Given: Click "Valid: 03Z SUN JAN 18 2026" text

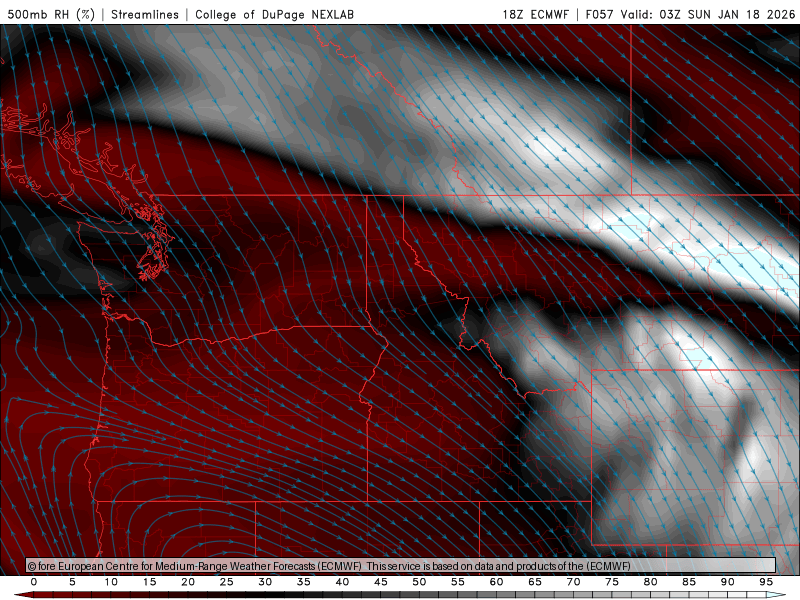Looking at the screenshot, I should [708, 14].
